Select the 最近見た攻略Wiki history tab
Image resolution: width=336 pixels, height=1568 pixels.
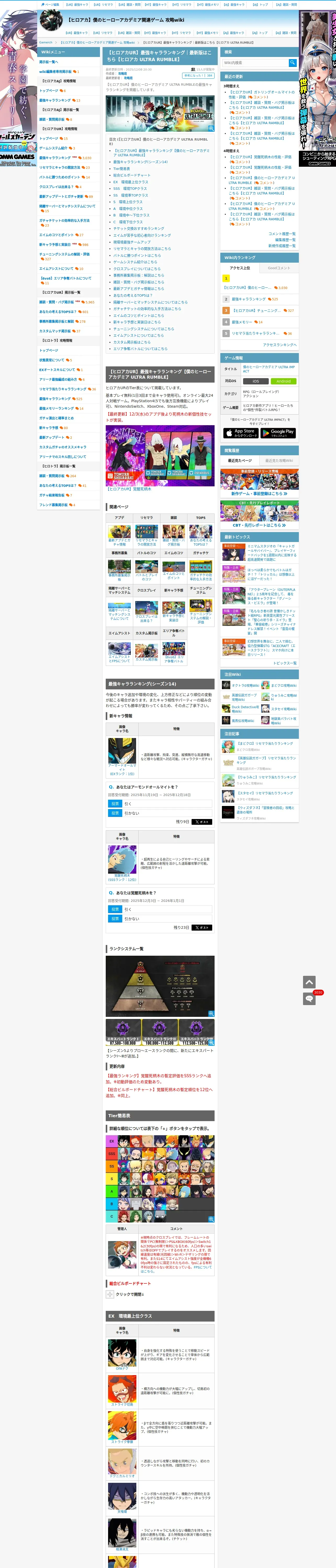click(279, 461)
